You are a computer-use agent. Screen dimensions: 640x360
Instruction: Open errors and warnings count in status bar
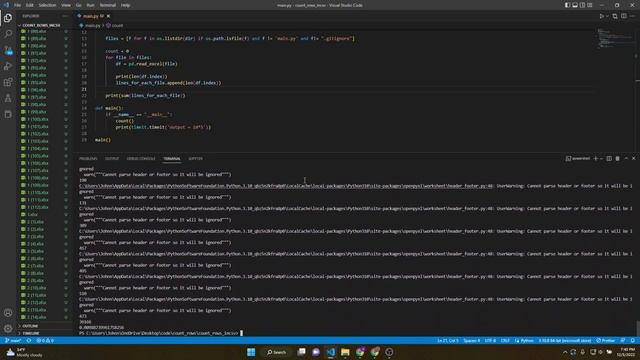[x=45, y=340]
